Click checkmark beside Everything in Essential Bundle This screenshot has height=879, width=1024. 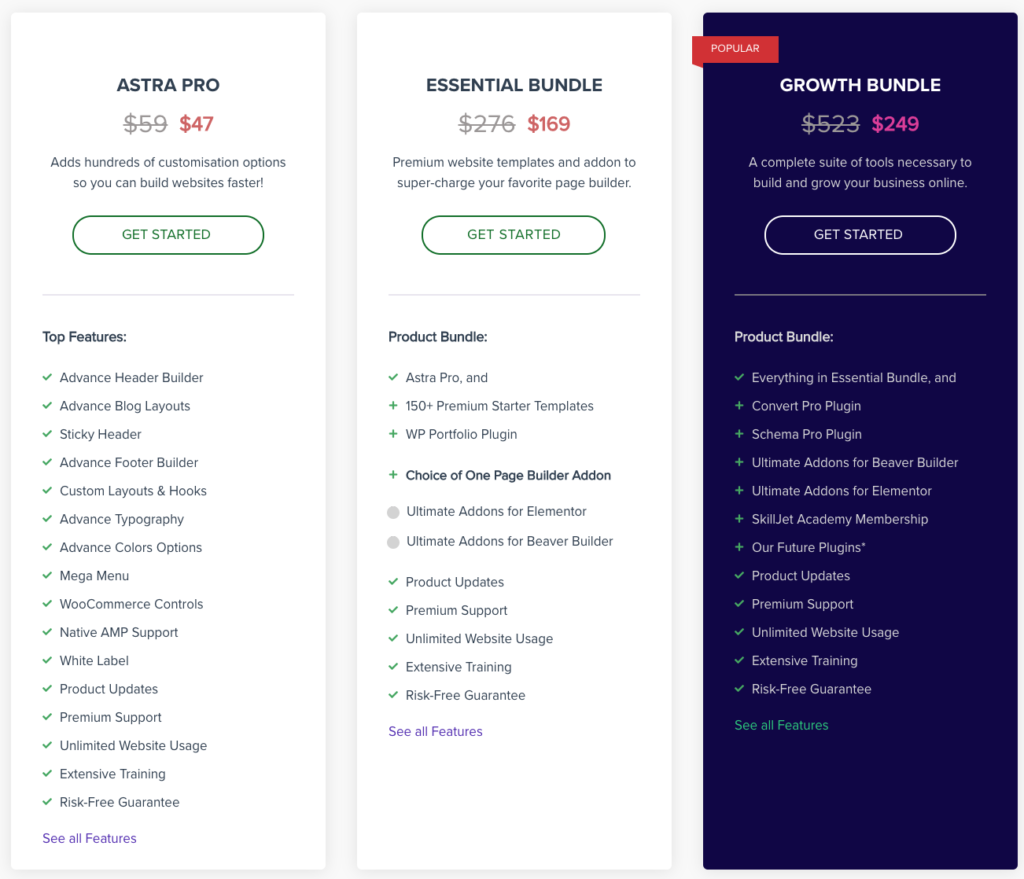[739, 377]
